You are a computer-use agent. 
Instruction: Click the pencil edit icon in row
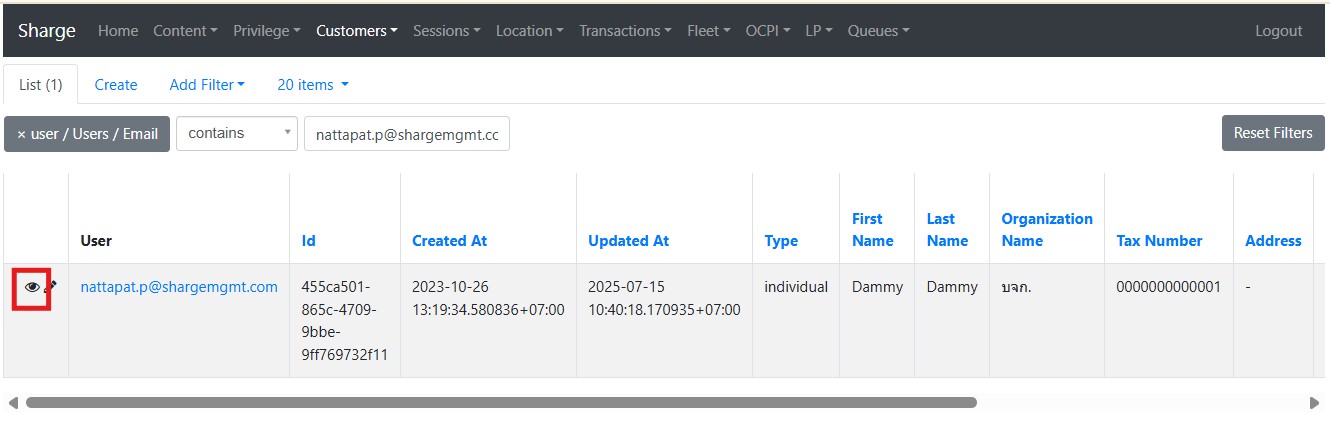[51, 286]
